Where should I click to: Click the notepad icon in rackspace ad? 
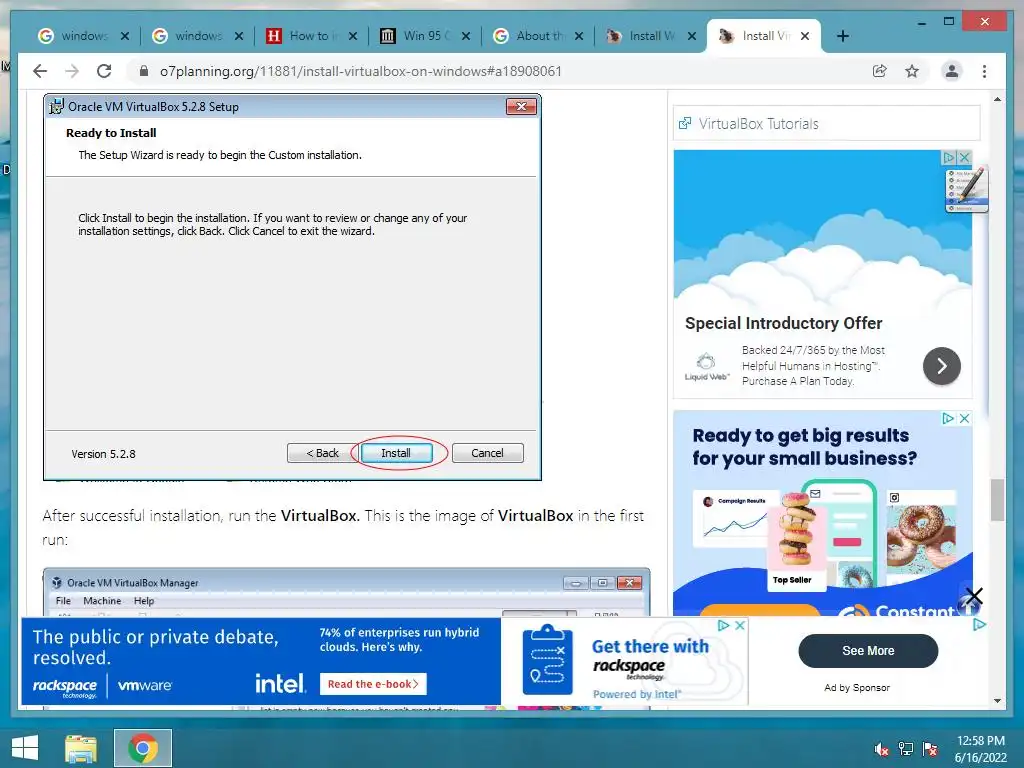pyautogui.click(x=547, y=660)
